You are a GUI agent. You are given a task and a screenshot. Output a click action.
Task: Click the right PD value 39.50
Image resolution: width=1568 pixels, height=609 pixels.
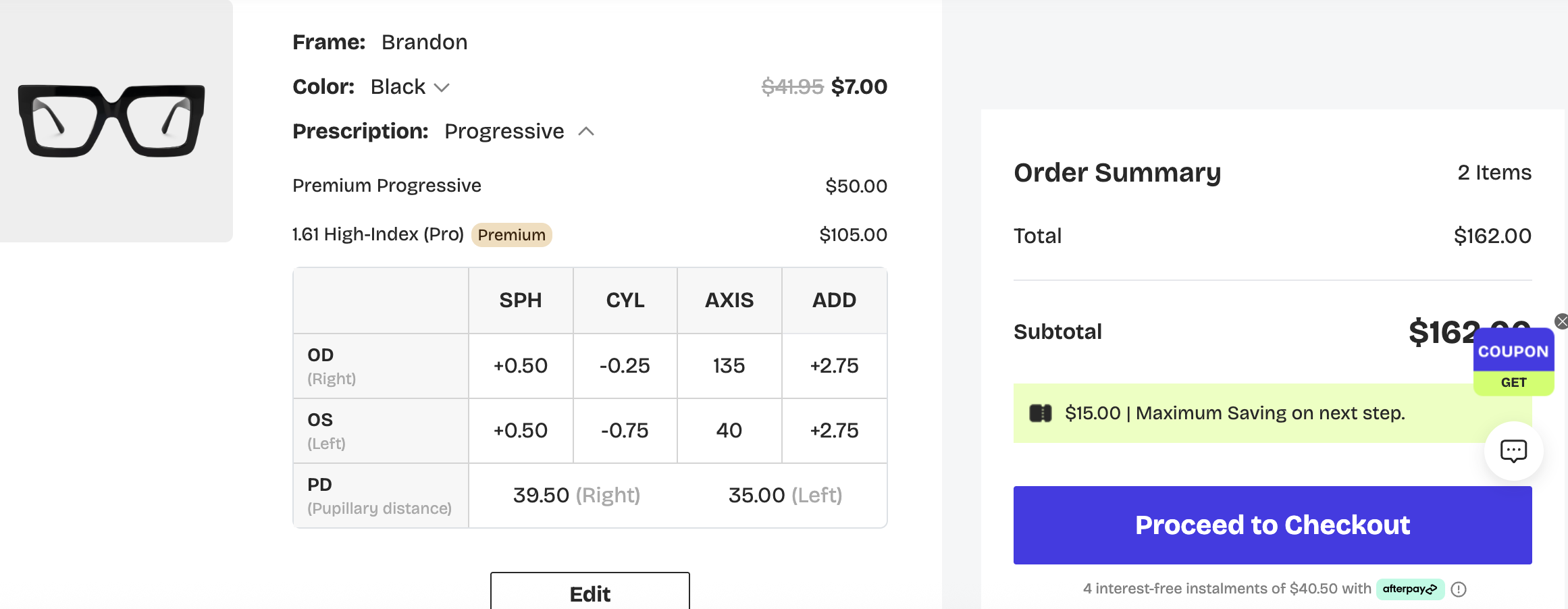(541, 496)
